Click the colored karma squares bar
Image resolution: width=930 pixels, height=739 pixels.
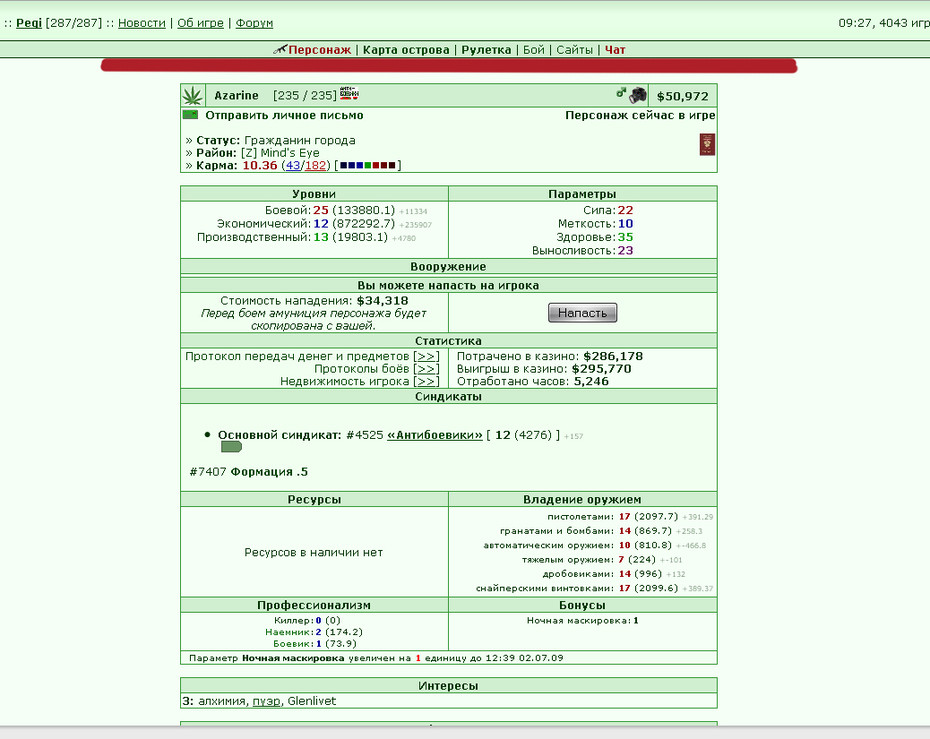click(x=367, y=165)
